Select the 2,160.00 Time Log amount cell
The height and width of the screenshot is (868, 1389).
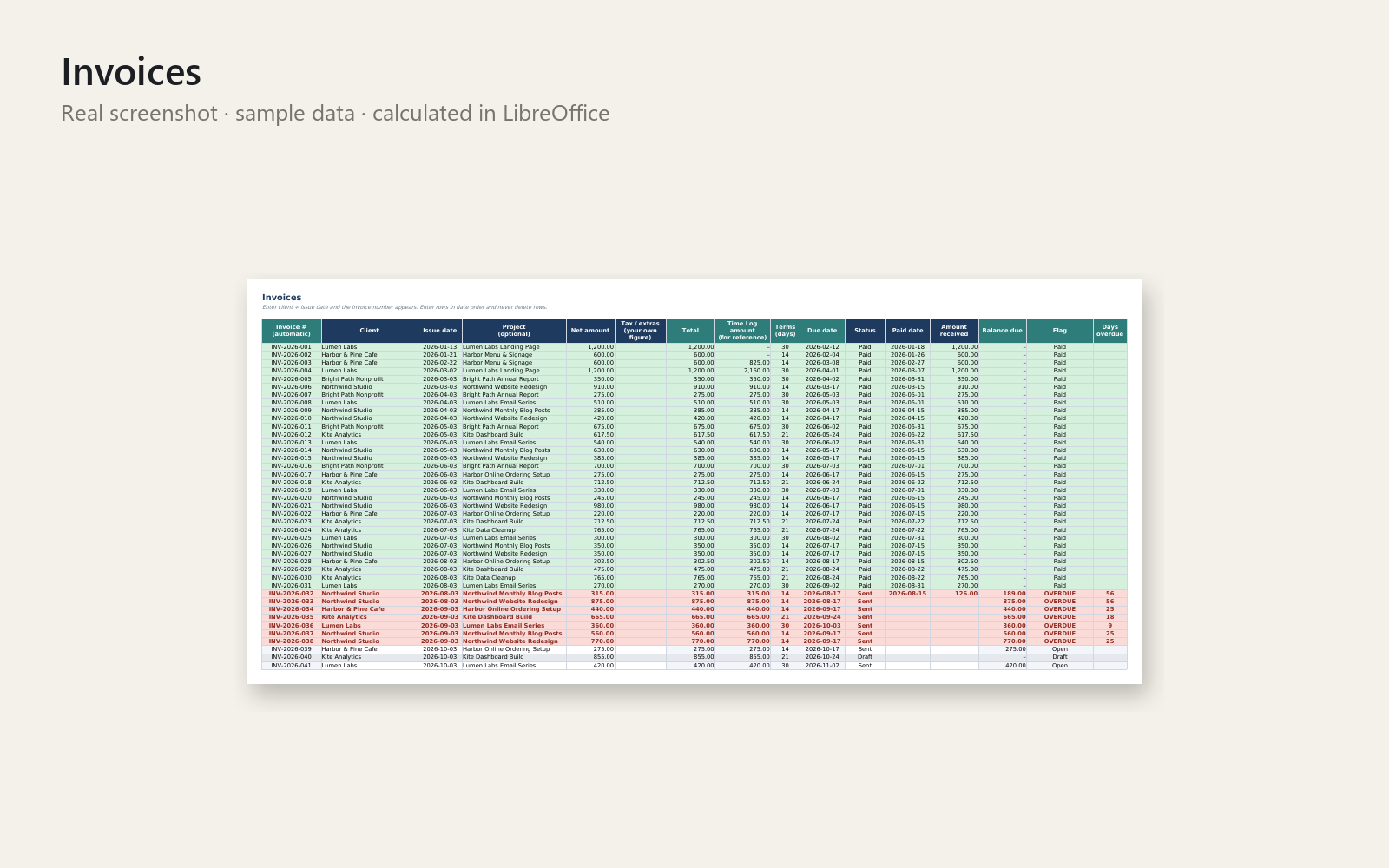743,371
